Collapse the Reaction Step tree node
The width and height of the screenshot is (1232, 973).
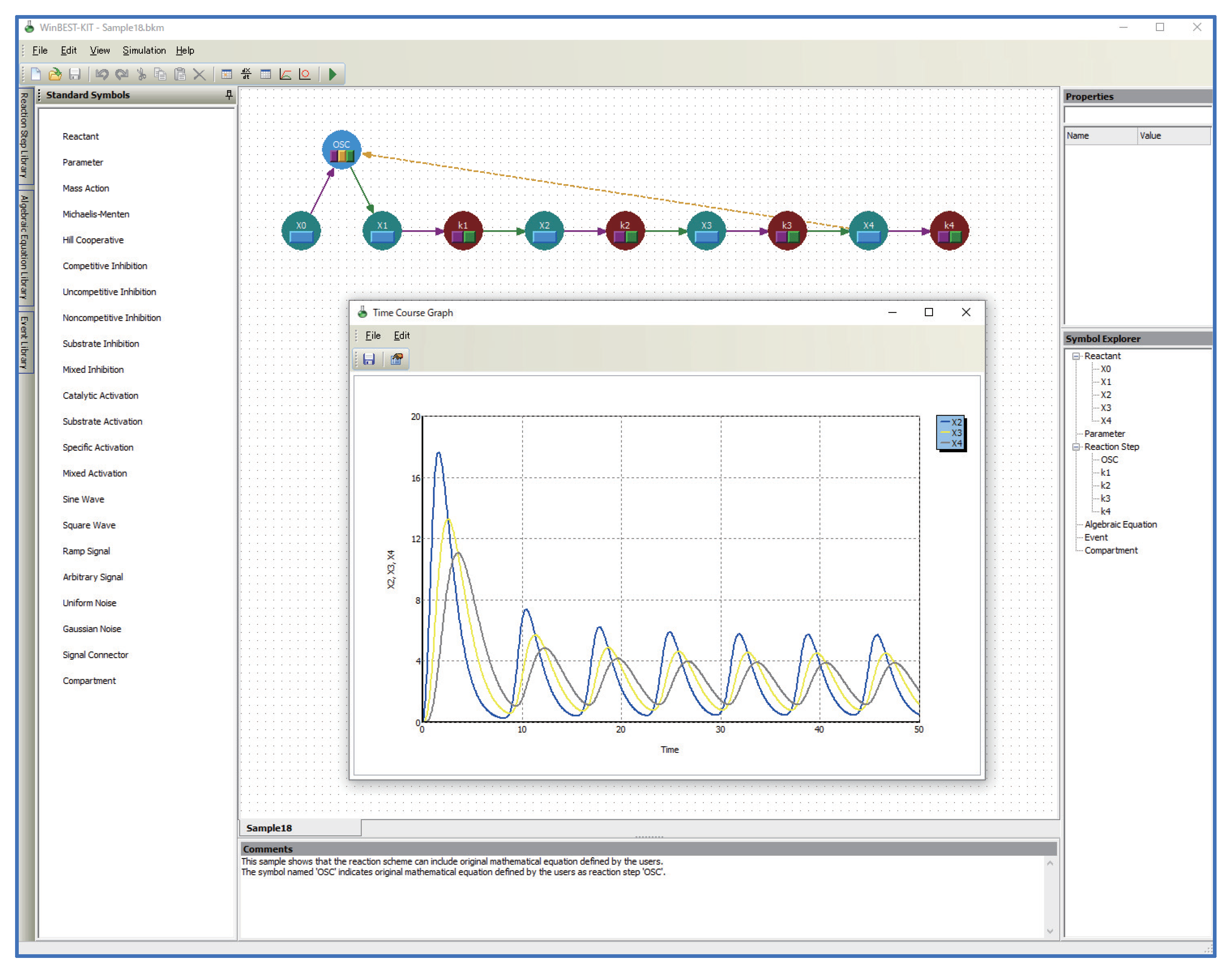pyautogui.click(x=1076, y=447)
